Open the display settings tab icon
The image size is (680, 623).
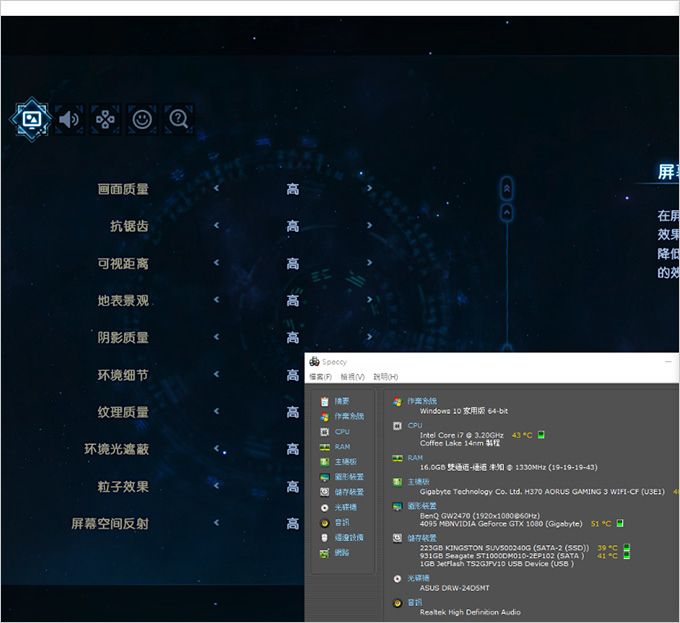click(x=31, y=119)
